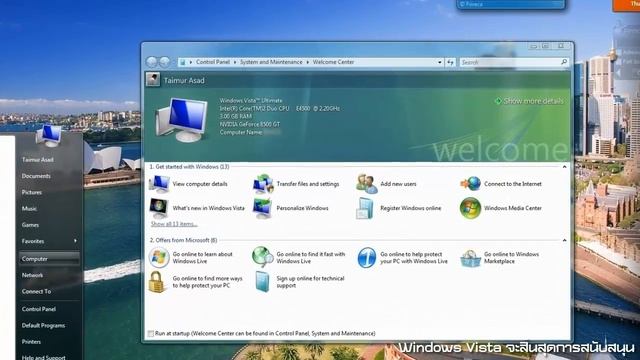The height and width of the screenshot is (360, 640).
Task: Navigate to System and Maintenance breadcrumb
Action: coord(271,62)
